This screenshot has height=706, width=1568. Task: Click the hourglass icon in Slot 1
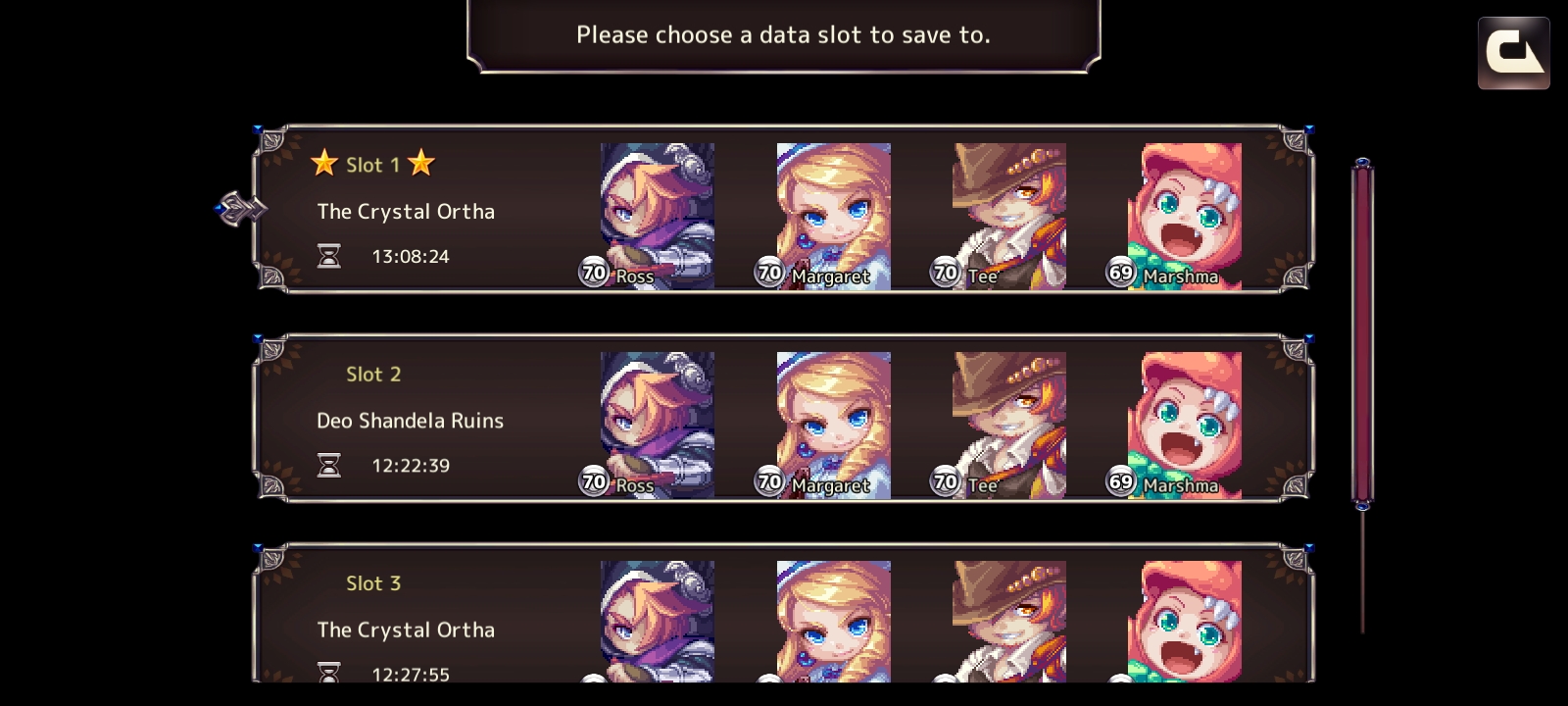click(x=329, y=256)
